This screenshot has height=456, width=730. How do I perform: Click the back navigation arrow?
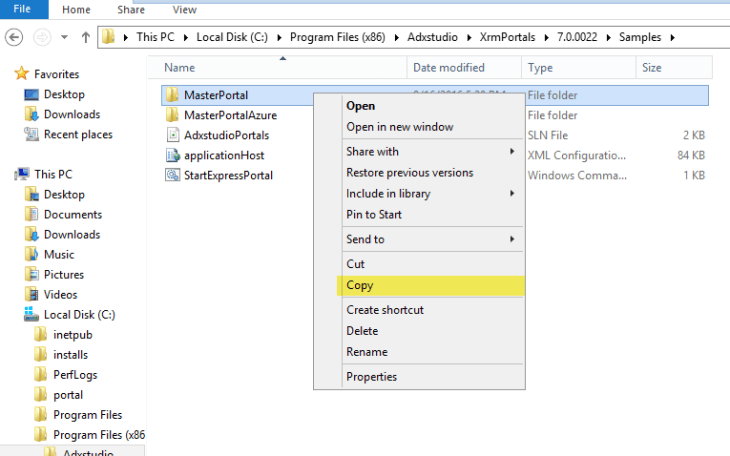click(x=15, y=38)
